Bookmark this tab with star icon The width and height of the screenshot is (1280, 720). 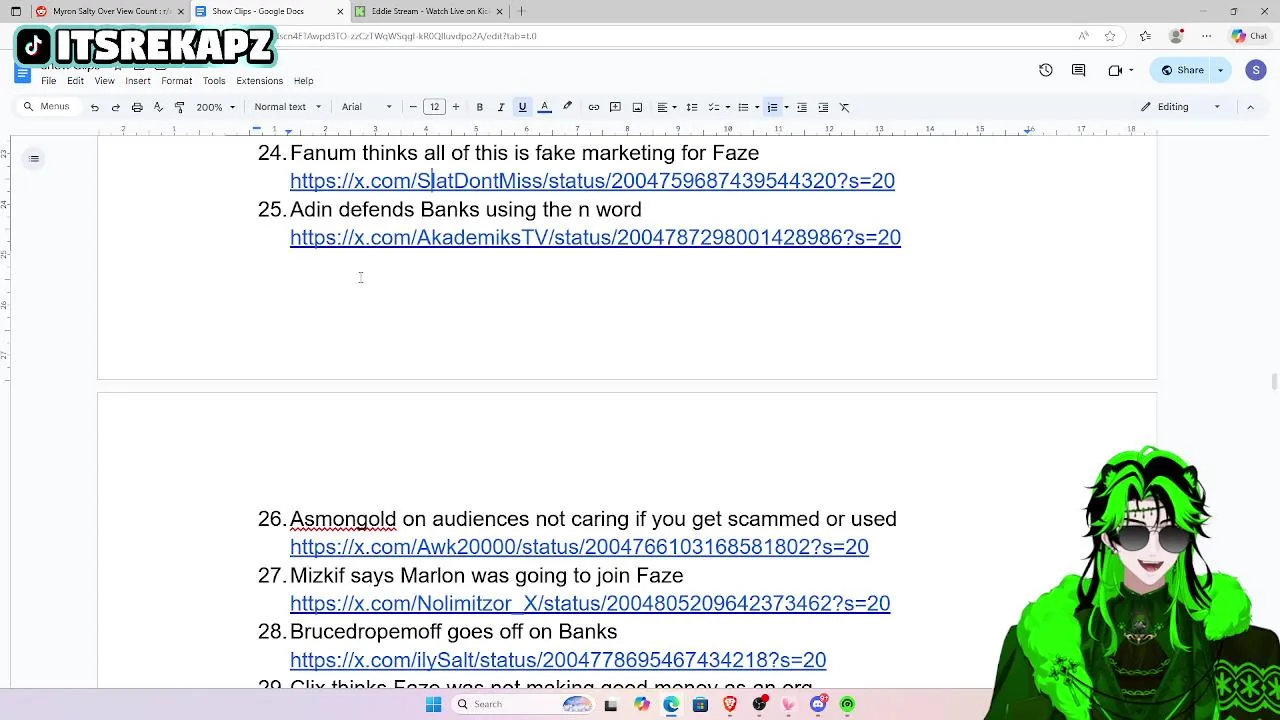point(1110,36)
